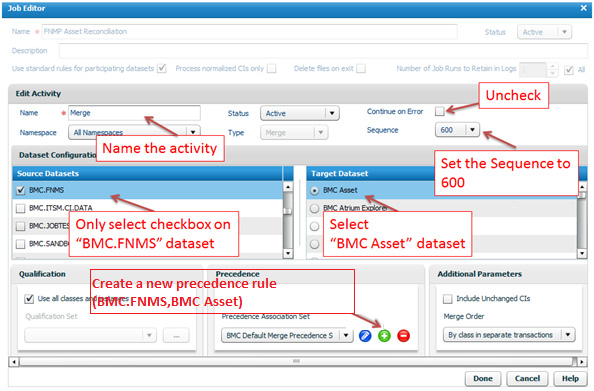The width and height of the screenshot is (594, 391).
Task: Close the Job Editor dialog
Action: 583,8
